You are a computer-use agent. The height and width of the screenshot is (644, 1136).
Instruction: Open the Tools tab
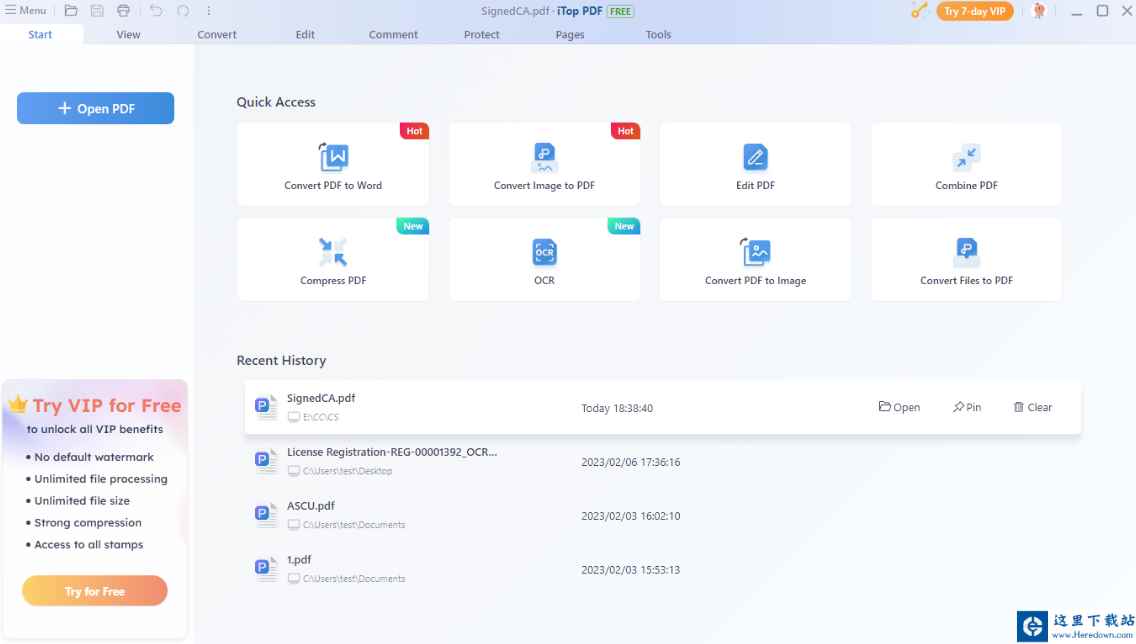[659, 35]
